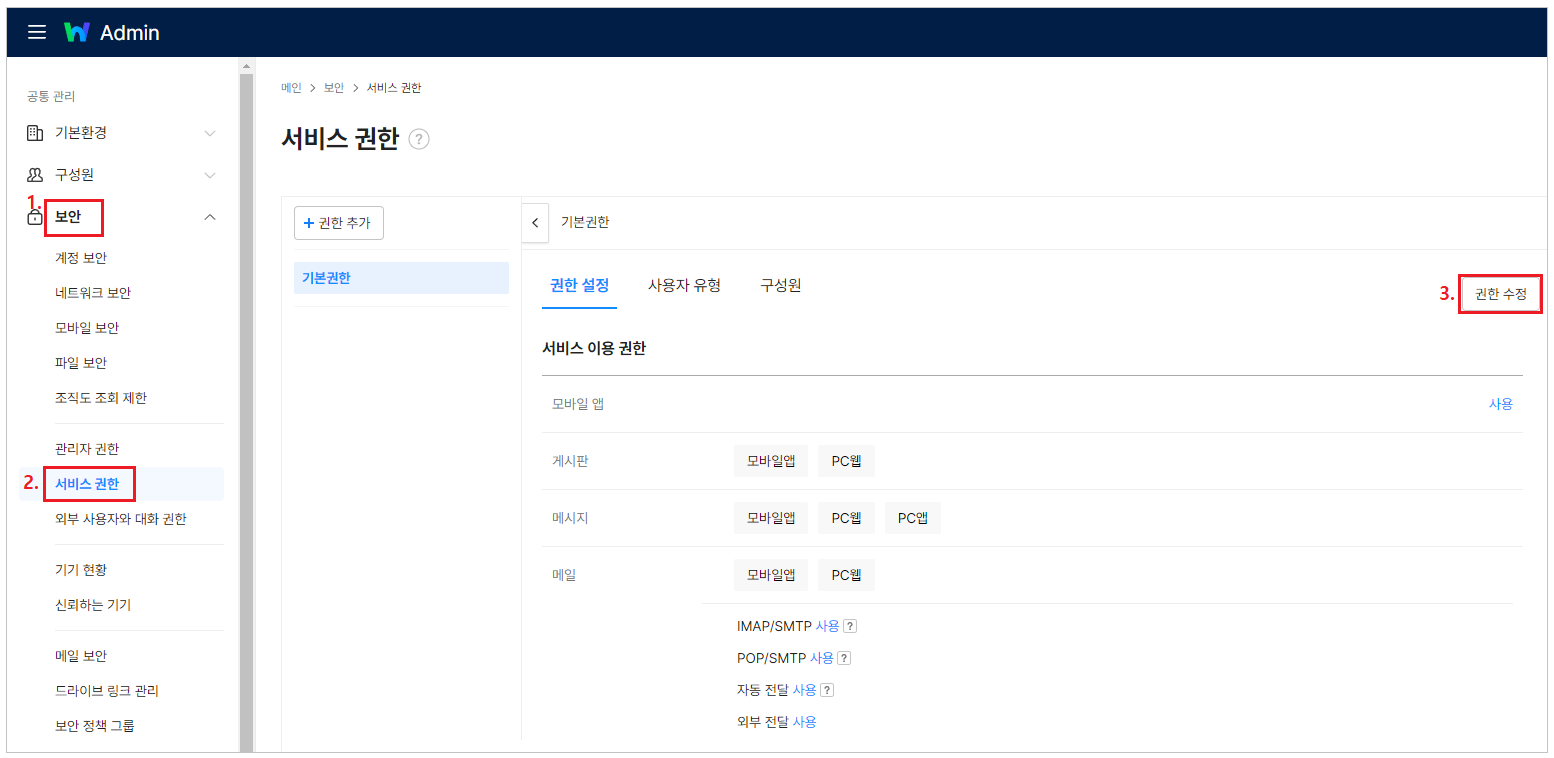Click 사용 next to 자동 전달
1554x758 pixels.
[x=805, y=690]
